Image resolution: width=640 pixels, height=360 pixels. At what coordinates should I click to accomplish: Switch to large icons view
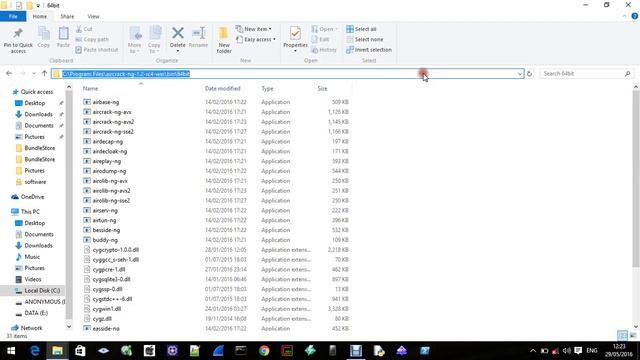(633, 336)
